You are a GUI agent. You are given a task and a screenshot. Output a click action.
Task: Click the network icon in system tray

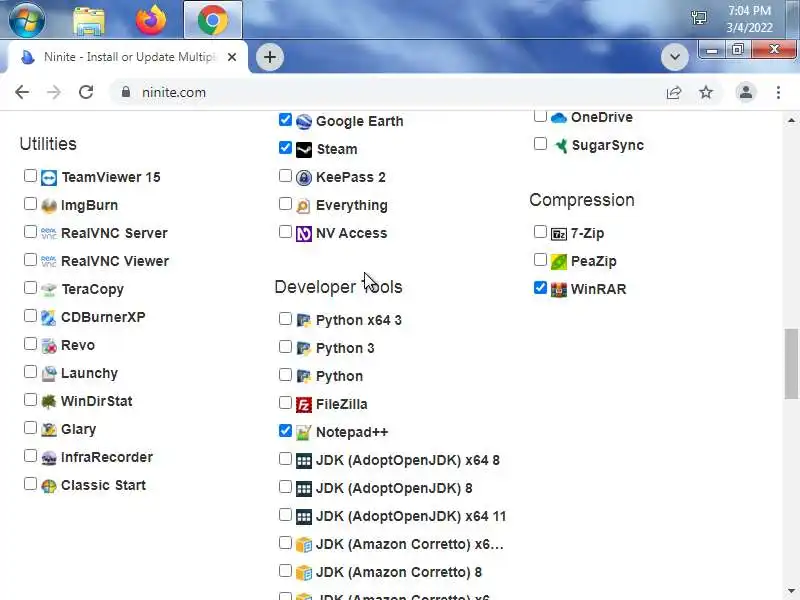pos(699,19)
